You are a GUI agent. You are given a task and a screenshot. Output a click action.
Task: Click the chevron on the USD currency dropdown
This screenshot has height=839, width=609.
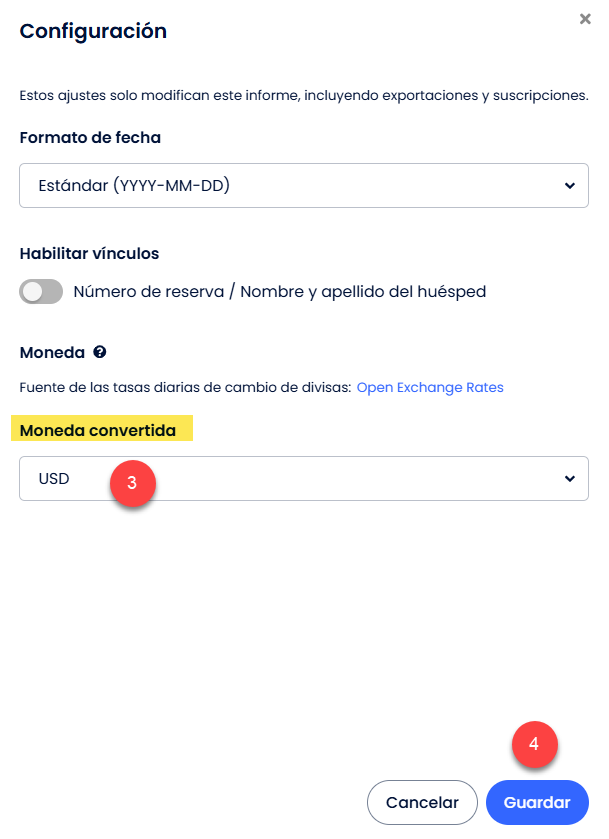(570, 478)
